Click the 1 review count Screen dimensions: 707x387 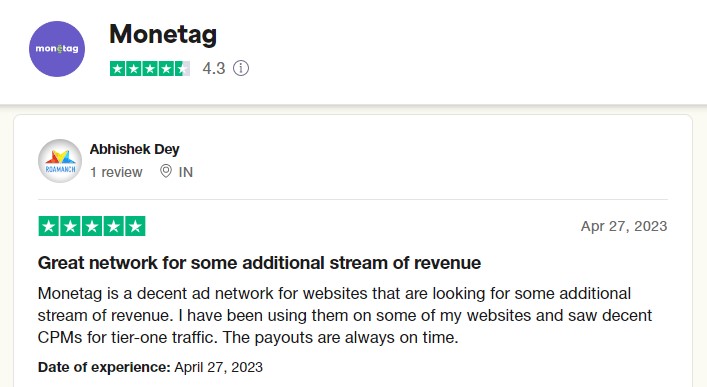pyautogui.click(x=116, y=172)
